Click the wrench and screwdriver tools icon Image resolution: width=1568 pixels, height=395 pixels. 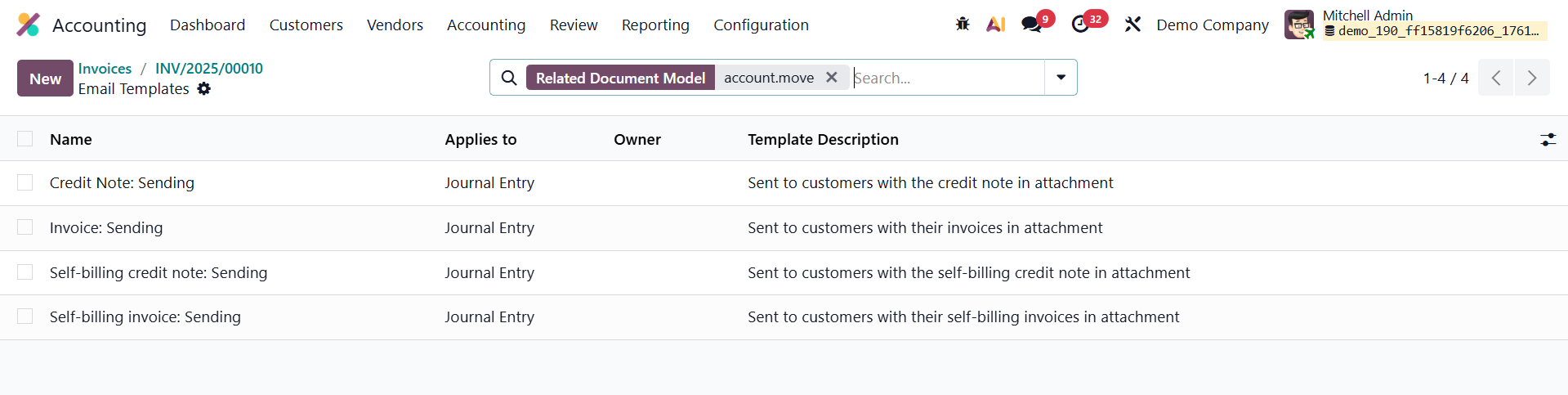click(x=1132, y=25)
